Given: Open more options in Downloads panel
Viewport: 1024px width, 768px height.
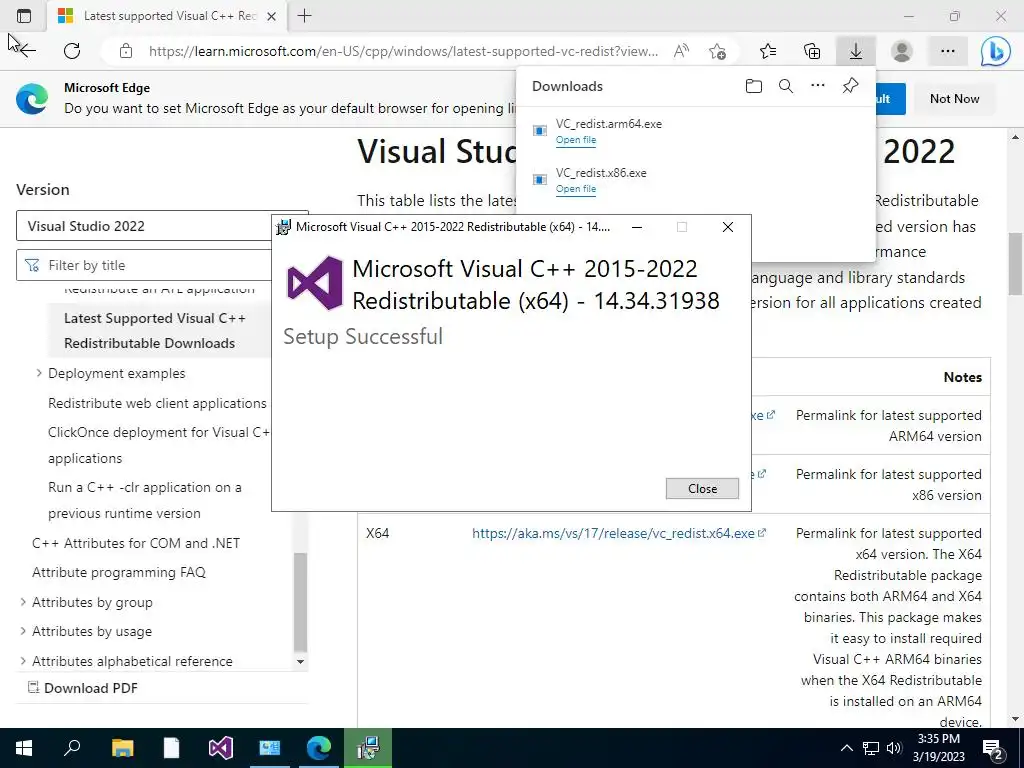Looking at the screenshot, I should pos(818,86).
